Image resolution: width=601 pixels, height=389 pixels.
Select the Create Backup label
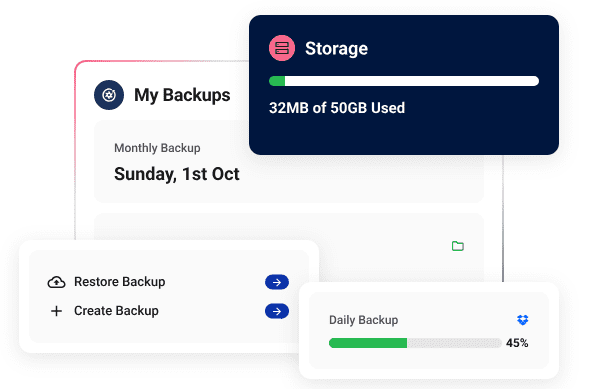coord(116,311)
